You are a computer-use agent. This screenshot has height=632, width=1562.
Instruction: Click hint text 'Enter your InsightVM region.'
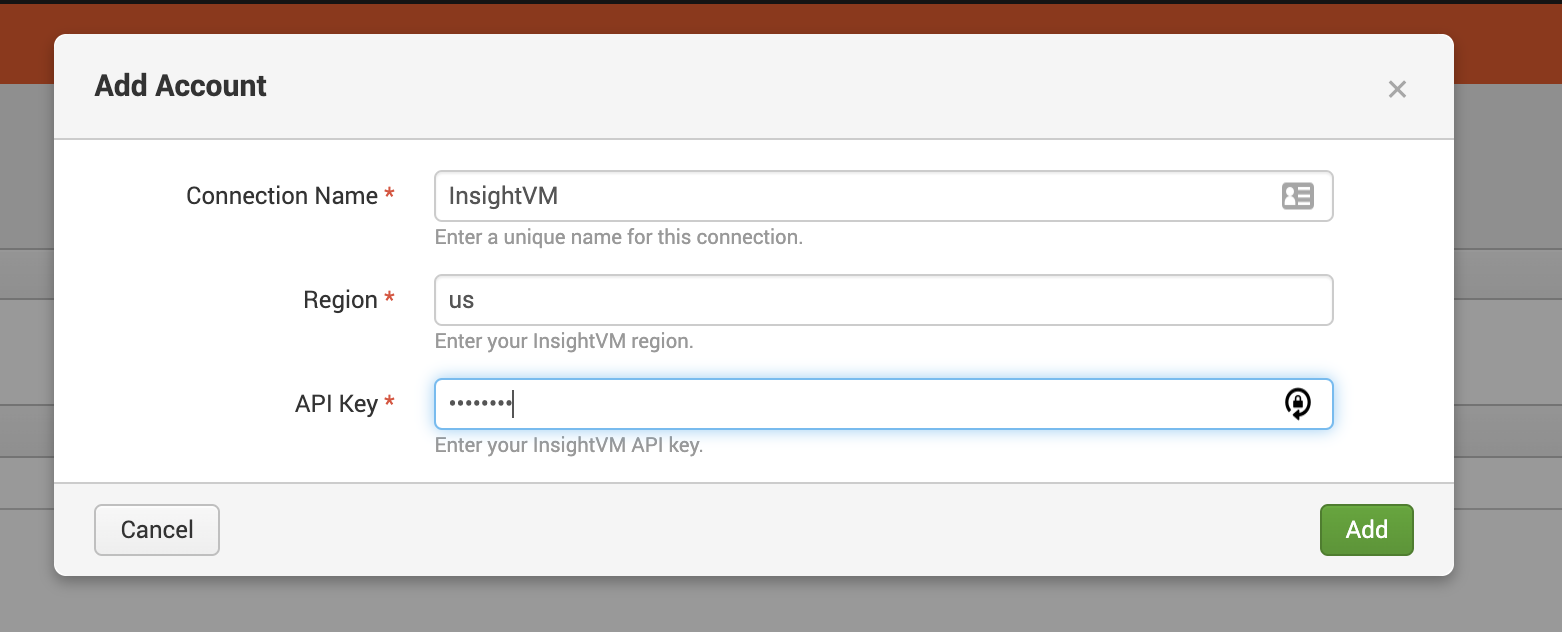(564, 342)
